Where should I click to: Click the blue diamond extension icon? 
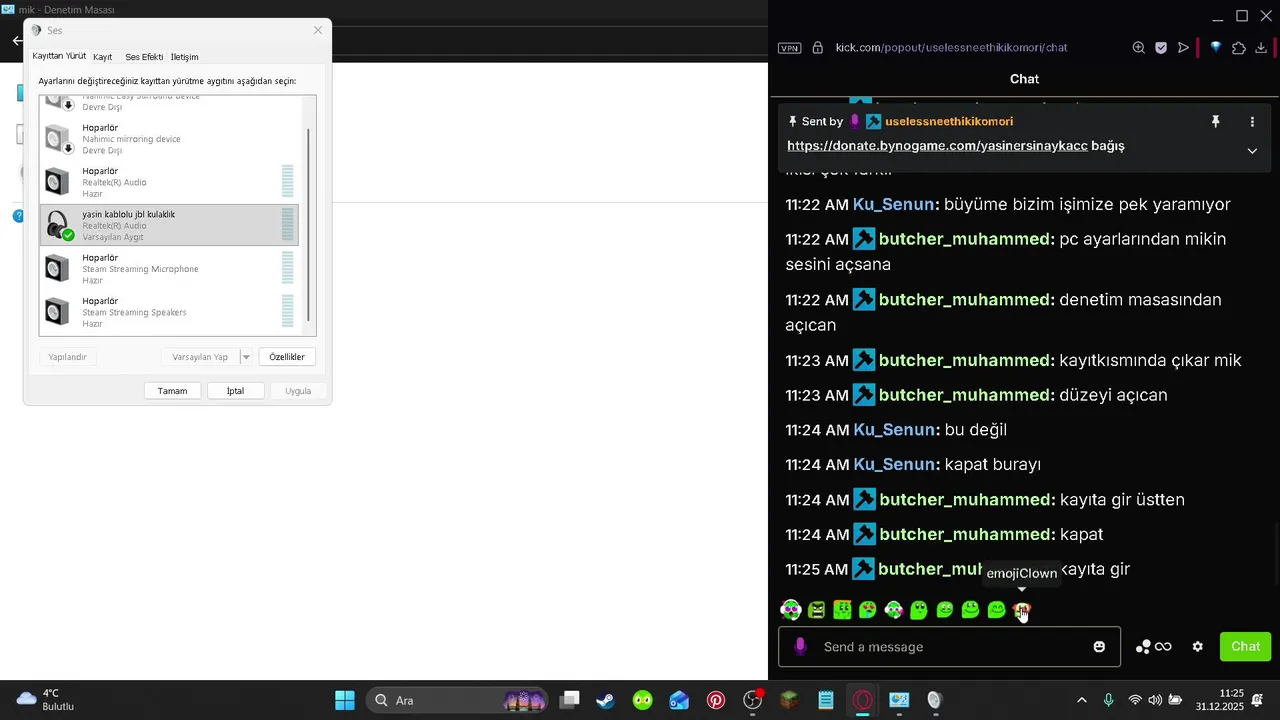click(x=1215, y=47)
